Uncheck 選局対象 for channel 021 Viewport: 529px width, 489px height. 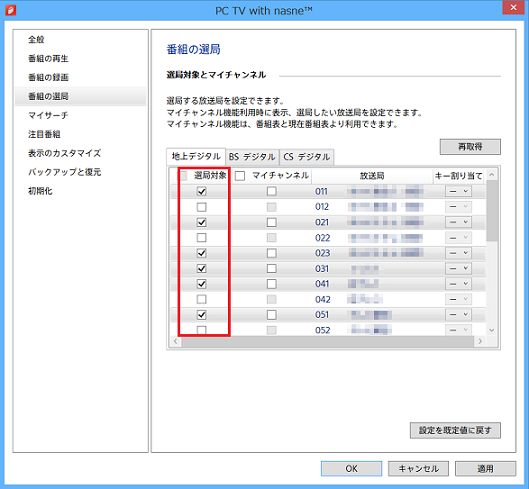pos(201,222)
